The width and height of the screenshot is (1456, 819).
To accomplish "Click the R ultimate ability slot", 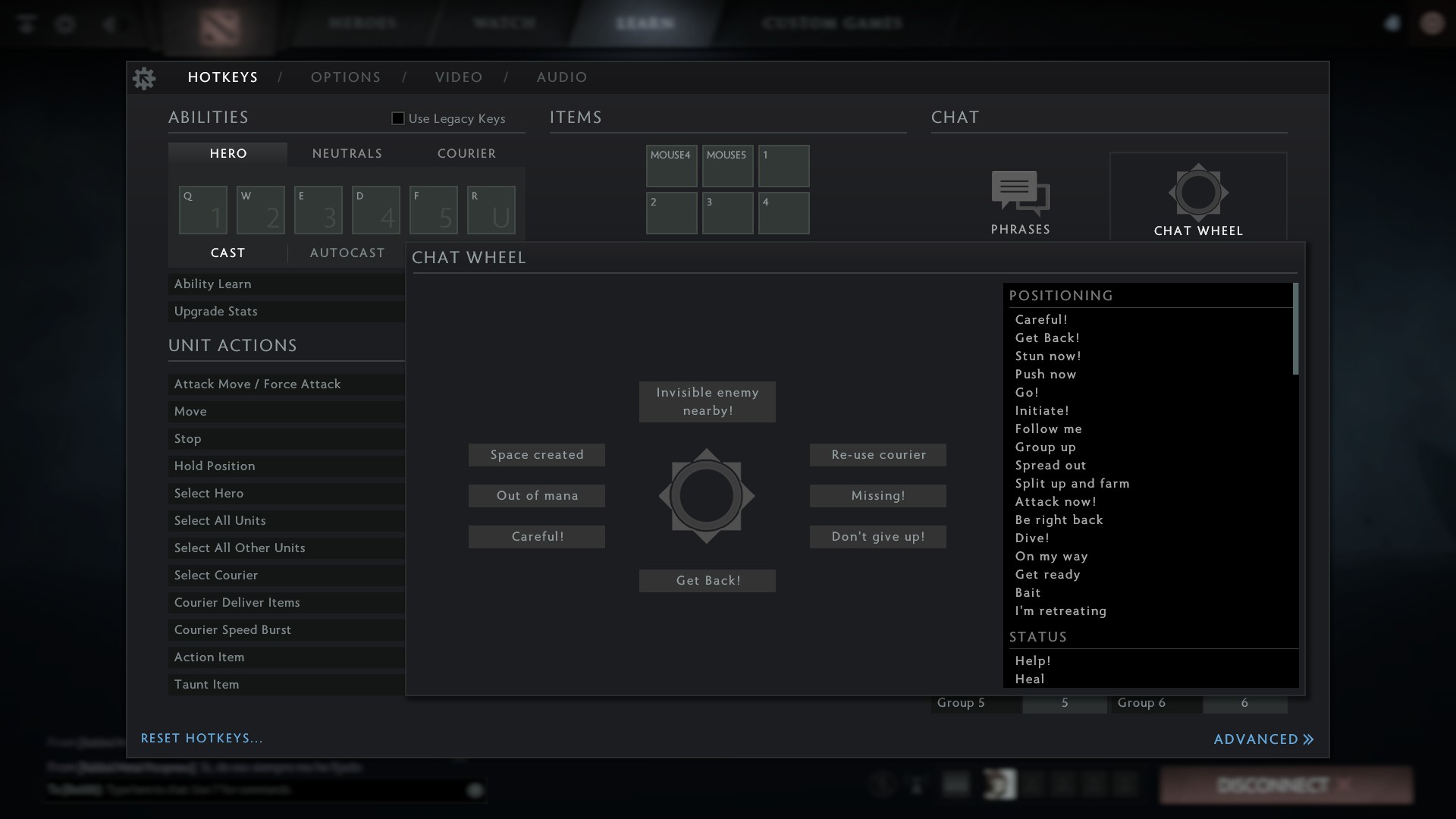I will tap(491, 210).
